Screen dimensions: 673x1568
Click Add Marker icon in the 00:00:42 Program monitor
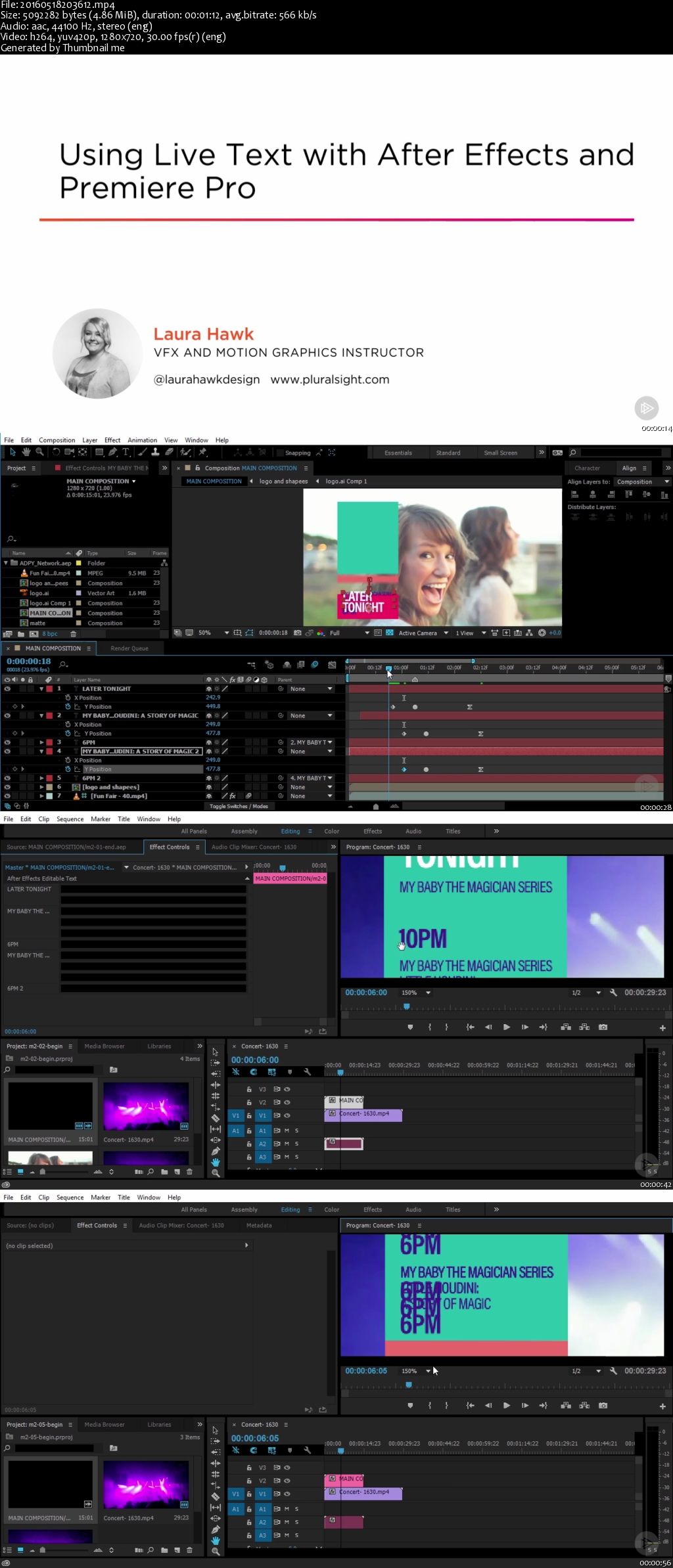(410, 1027)
